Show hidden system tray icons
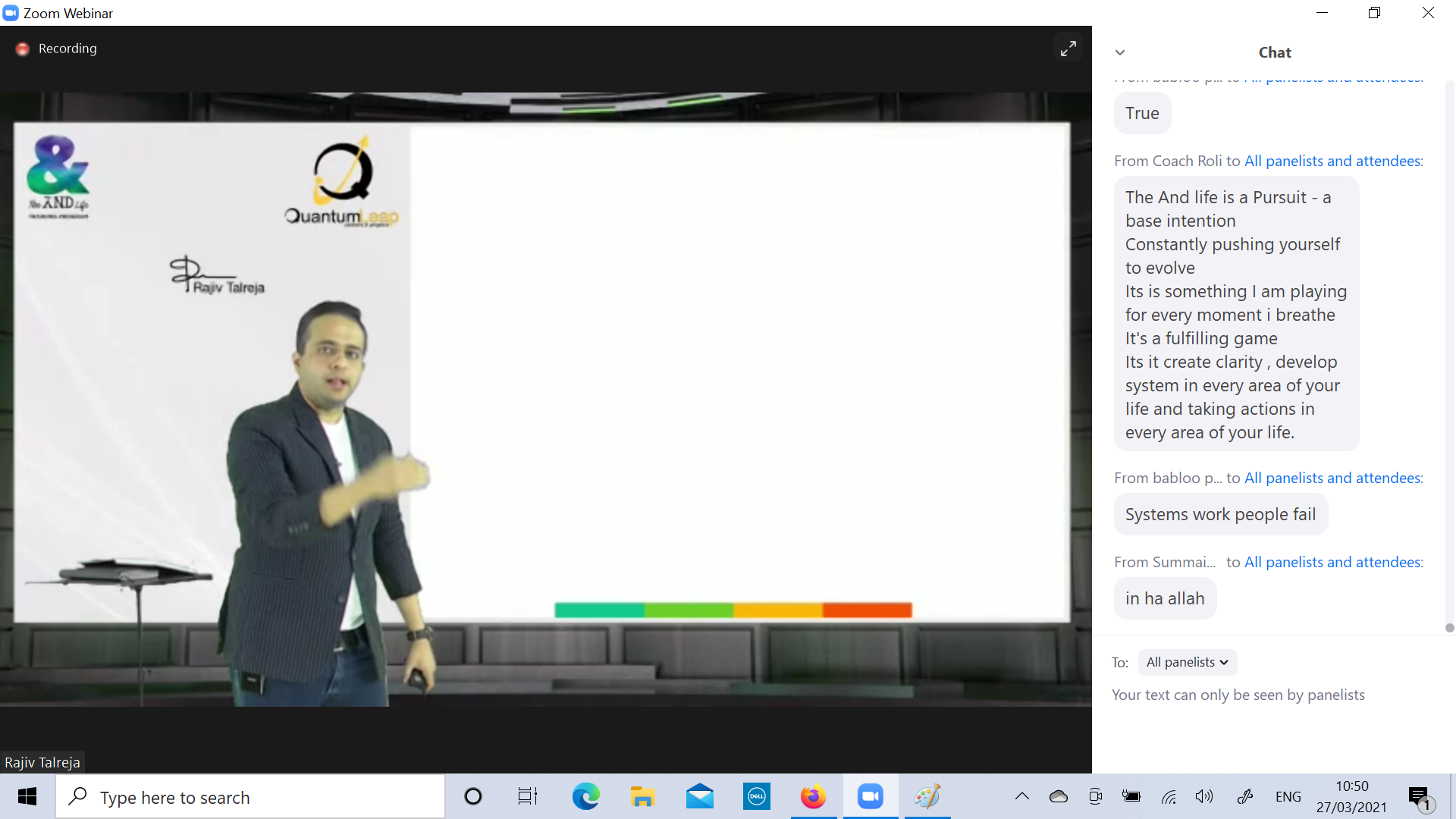 tap(1021, 796)
